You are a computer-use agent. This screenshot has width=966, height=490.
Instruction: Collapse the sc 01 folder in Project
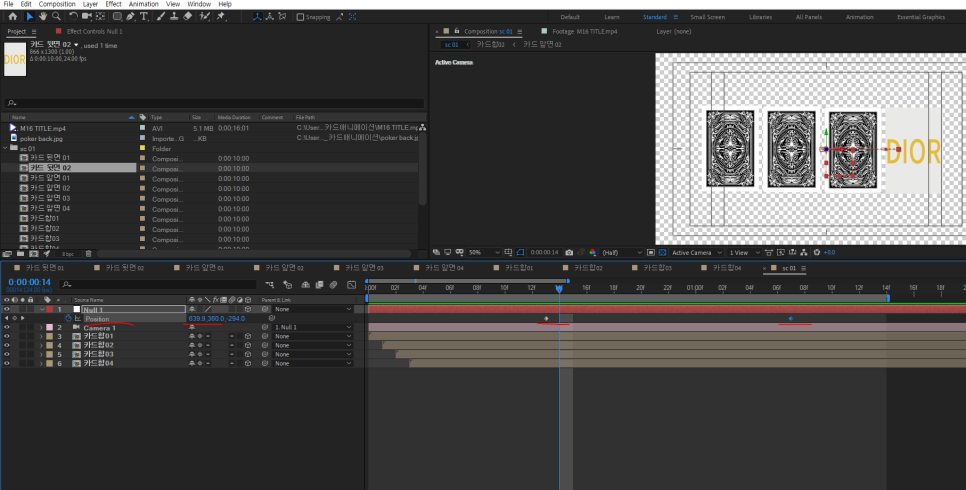pos(6,149)
